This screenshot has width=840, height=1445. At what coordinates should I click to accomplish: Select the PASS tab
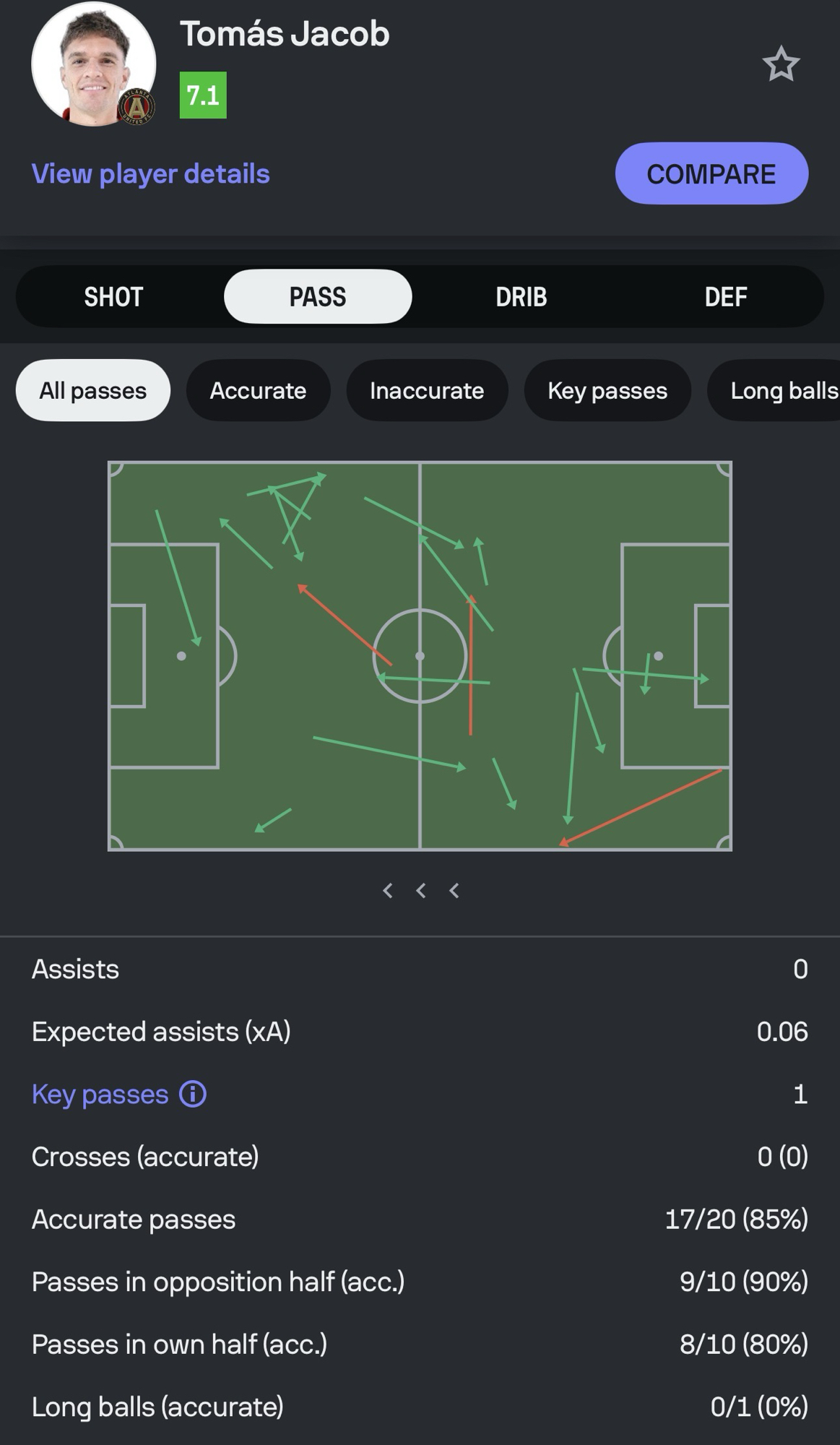tap(318, 297)
